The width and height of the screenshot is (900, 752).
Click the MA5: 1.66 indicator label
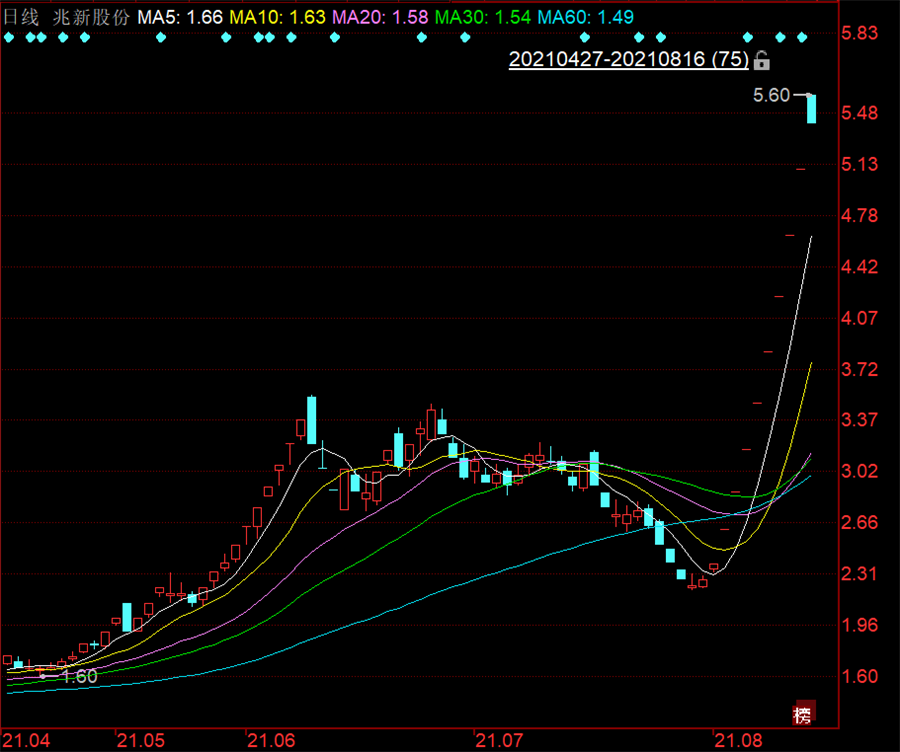coord(180,17)
